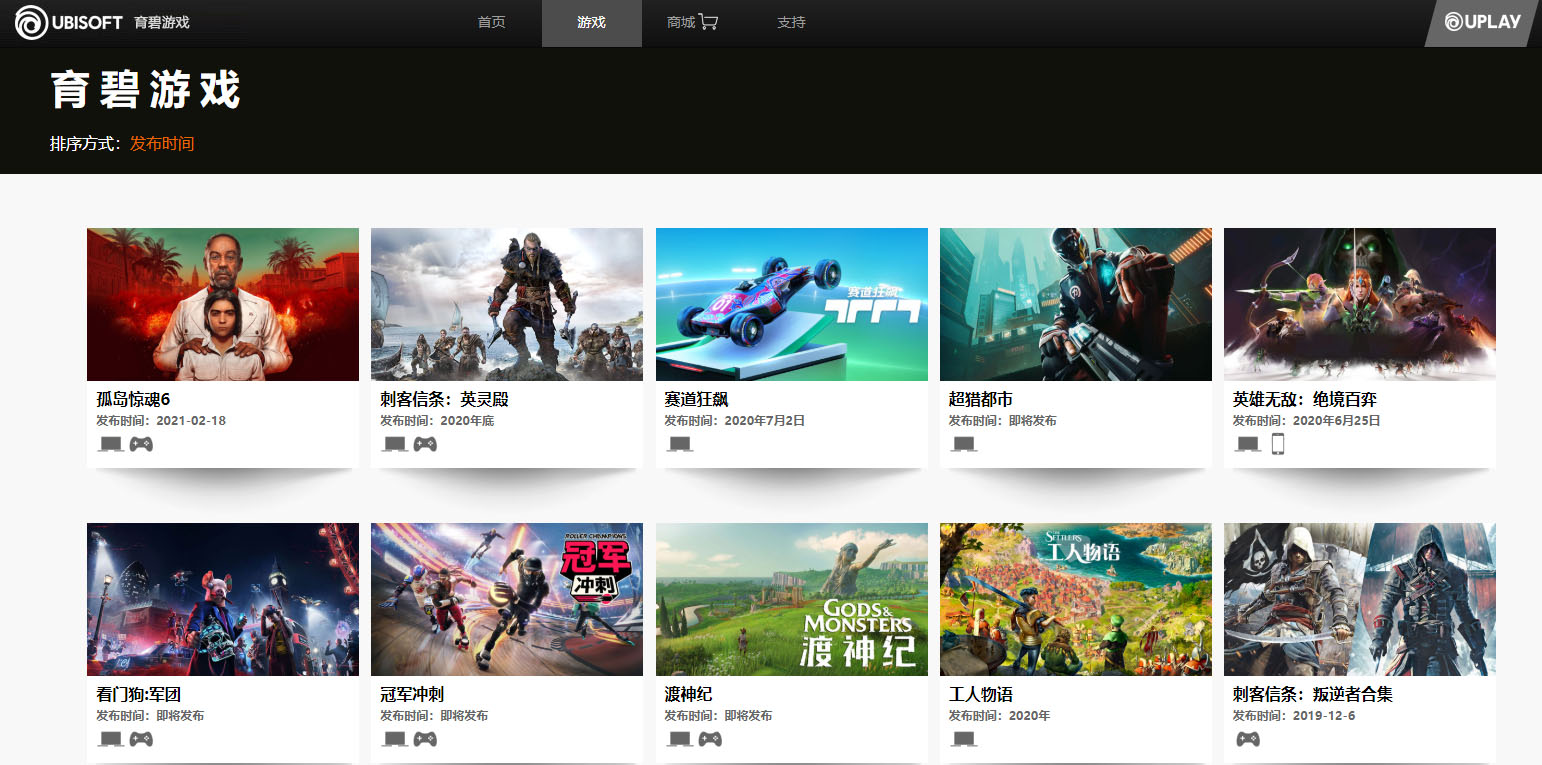Open the 发布时间 sort order dropdown

(162, 144)
